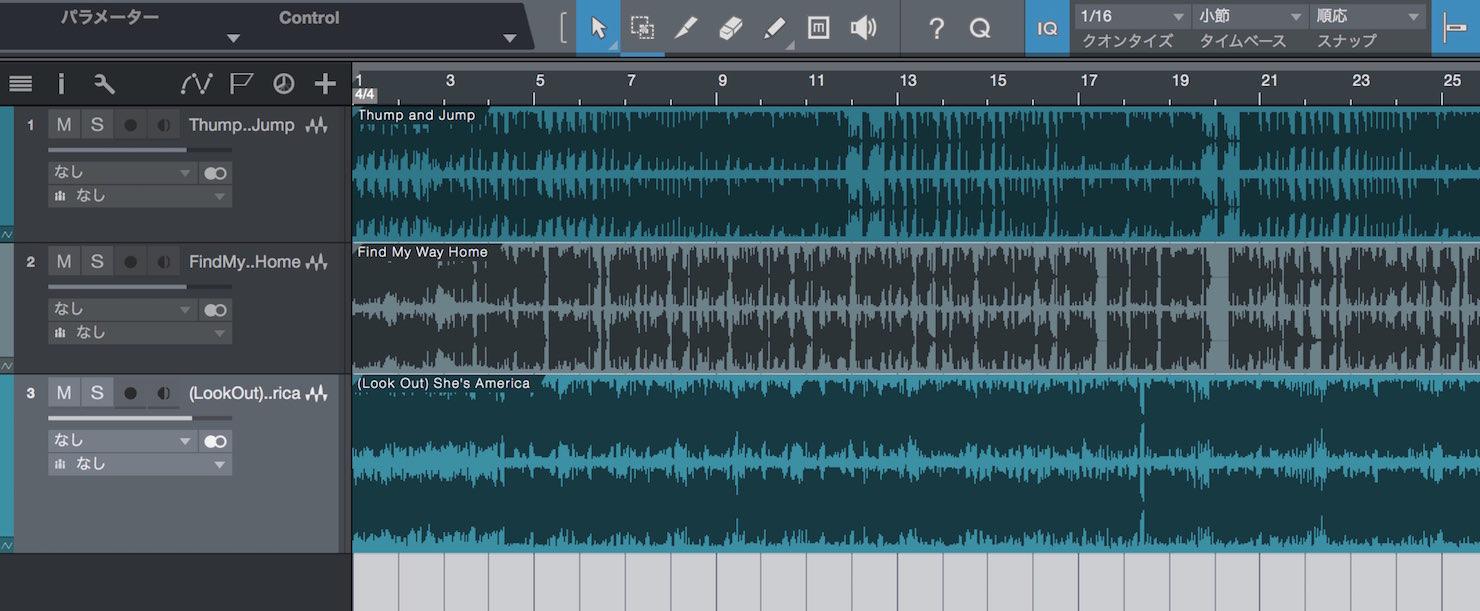Click waveform icon on FindMy..Home track
The image size is (1480, 611).
317,262
